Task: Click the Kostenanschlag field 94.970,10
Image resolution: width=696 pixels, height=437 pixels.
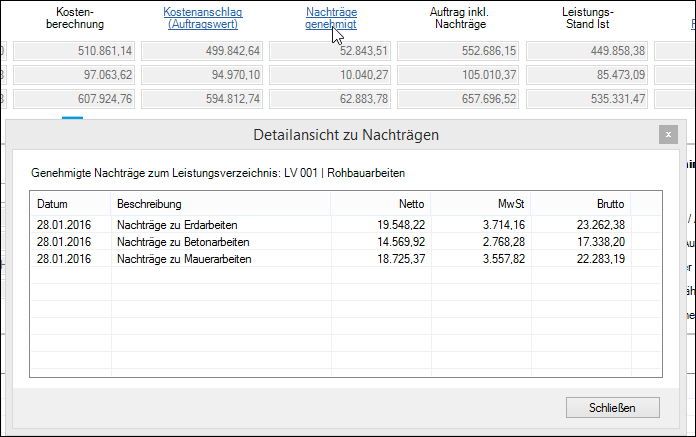Action: click(x=202, y=75)
